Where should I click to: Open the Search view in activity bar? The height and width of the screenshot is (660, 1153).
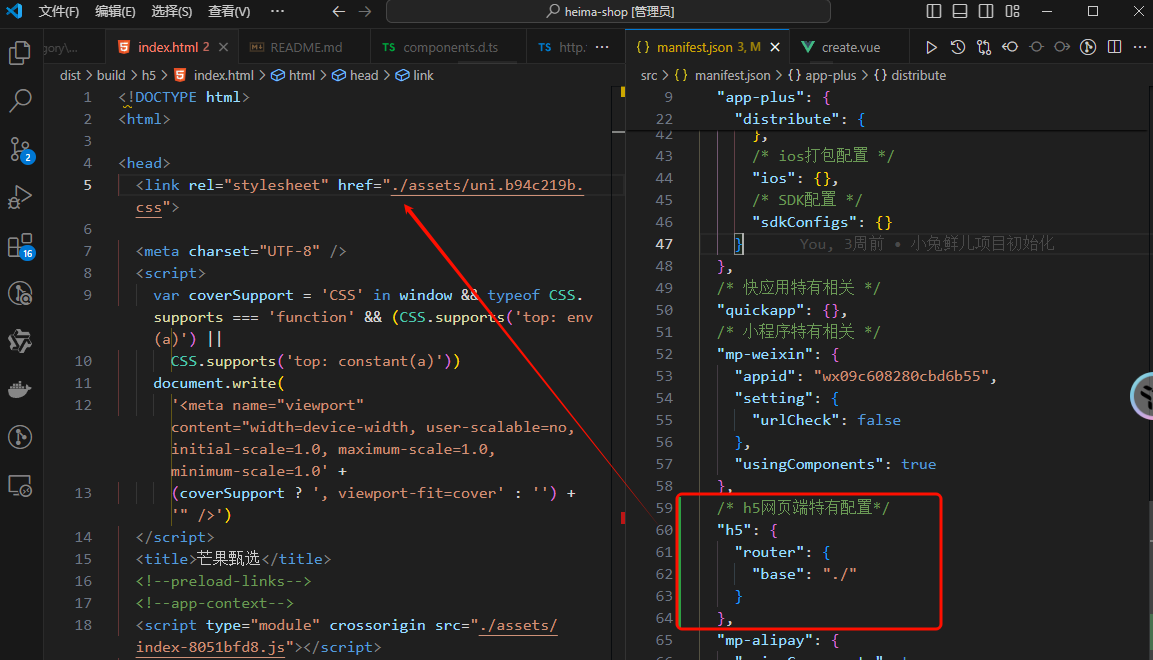(20, 101)
